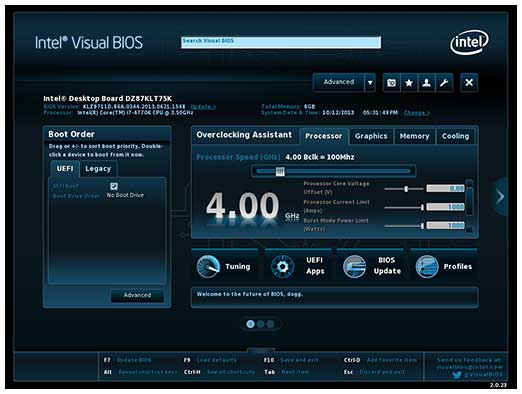Select the third page indicator dot
The width and height of the screenshot is (522, 394).
pos(271,324)
